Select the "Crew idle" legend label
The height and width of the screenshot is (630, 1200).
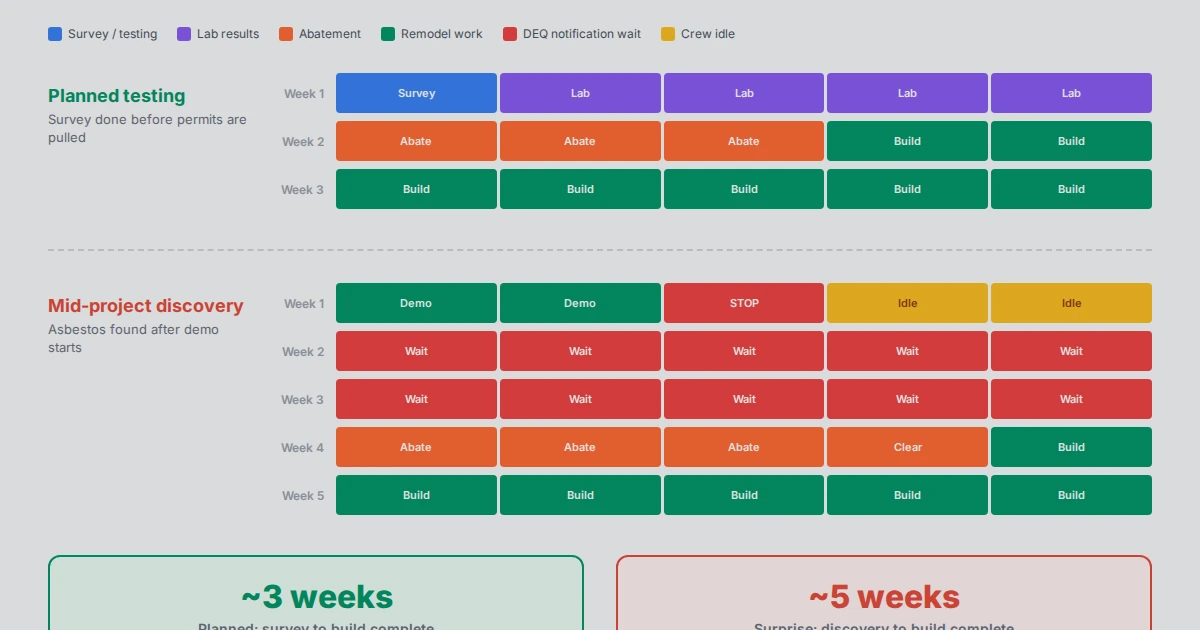(708, 34)
